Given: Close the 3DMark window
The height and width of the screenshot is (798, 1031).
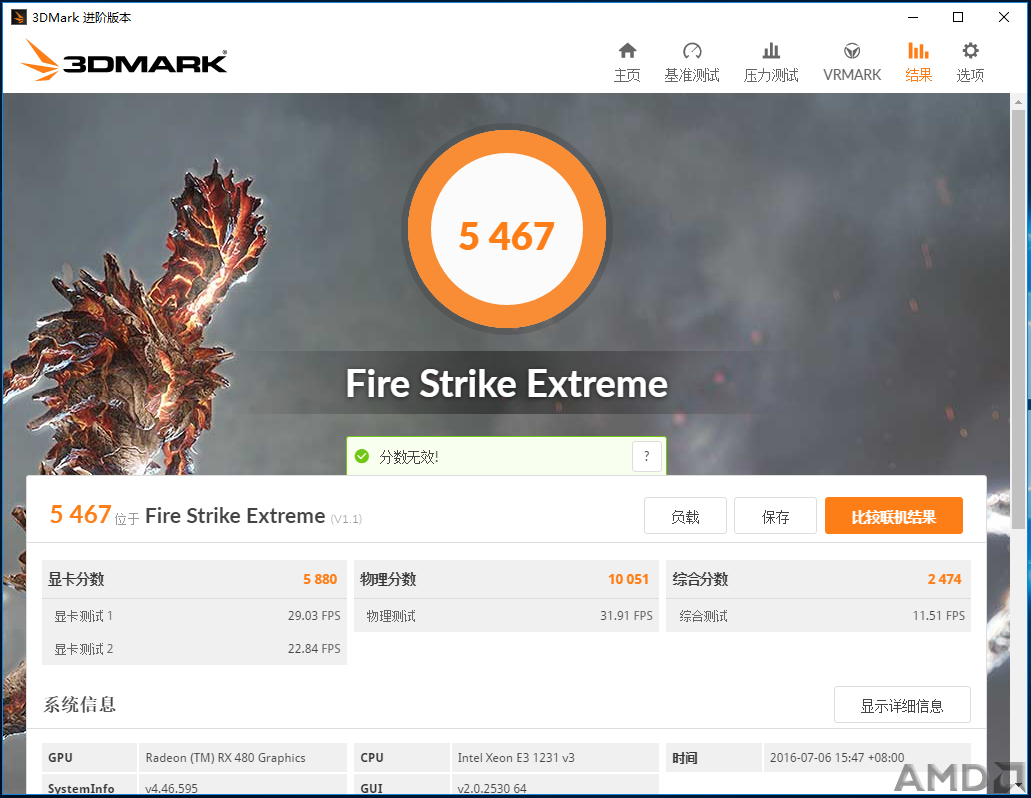Looking at the screenshot, I should click(x=1003, y=17).
